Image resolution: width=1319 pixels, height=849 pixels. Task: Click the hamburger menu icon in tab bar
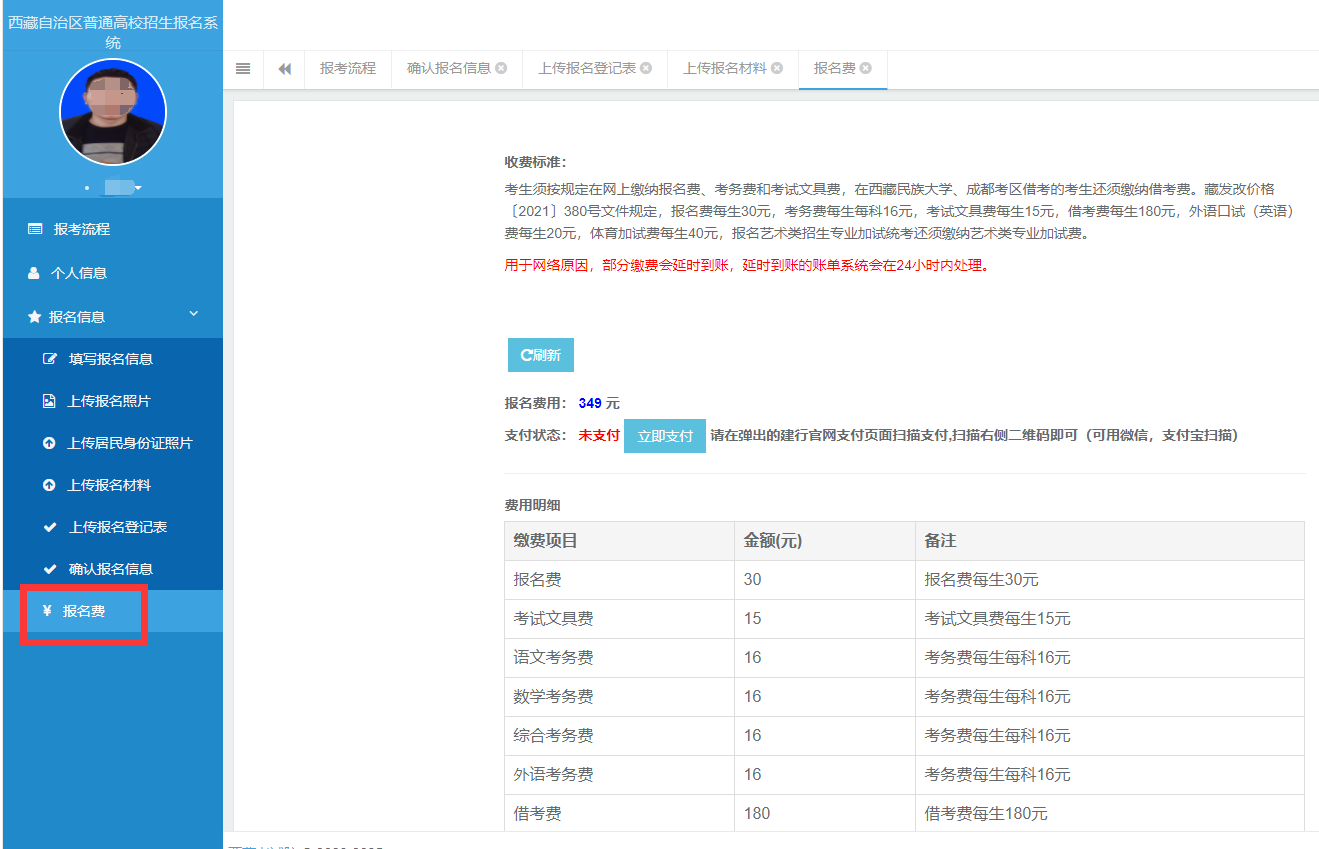click(x=243, y=68)
